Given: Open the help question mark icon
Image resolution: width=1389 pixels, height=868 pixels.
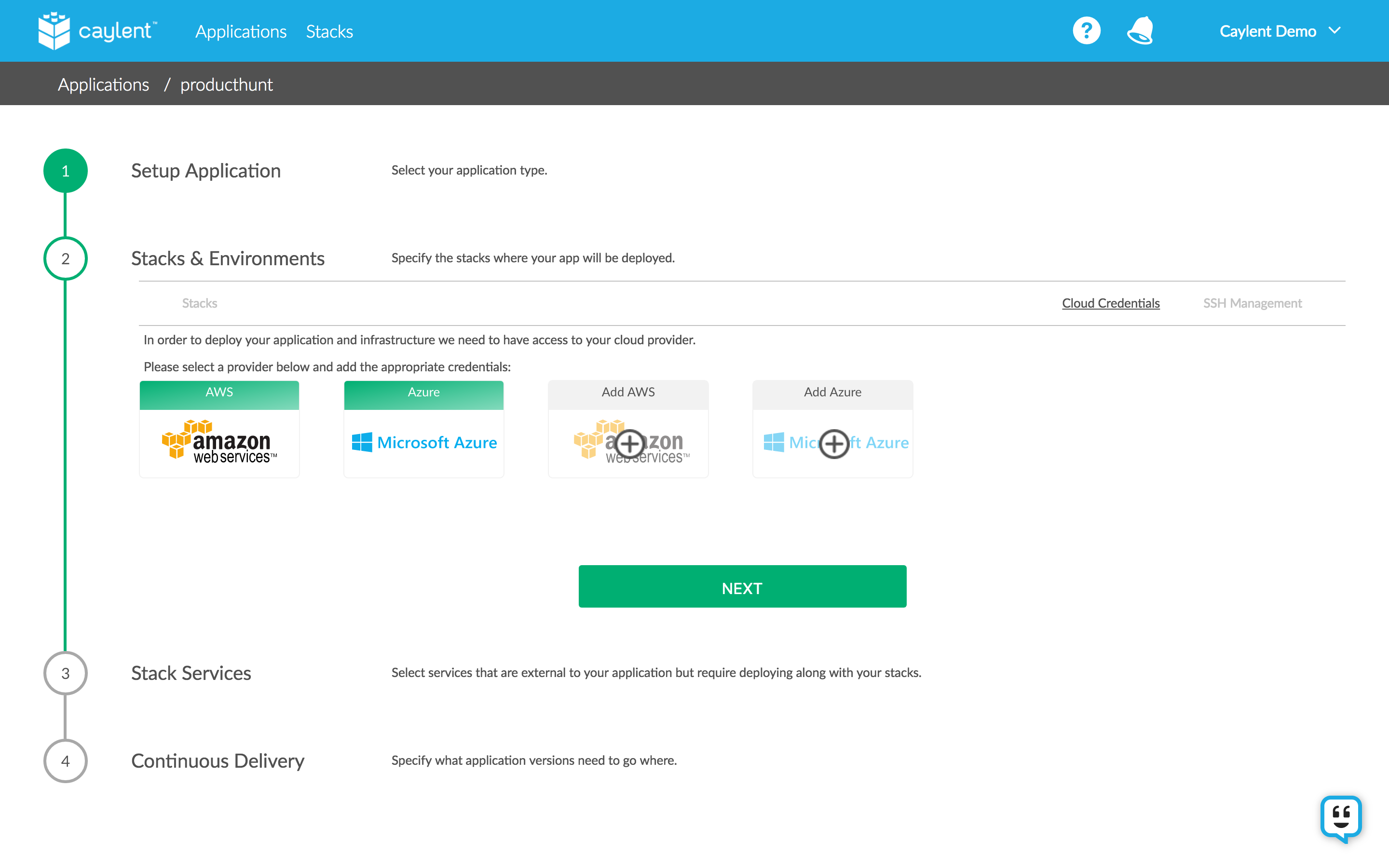Looking at the screenshot, I should pyautogui.click(x=1086, y=31).
